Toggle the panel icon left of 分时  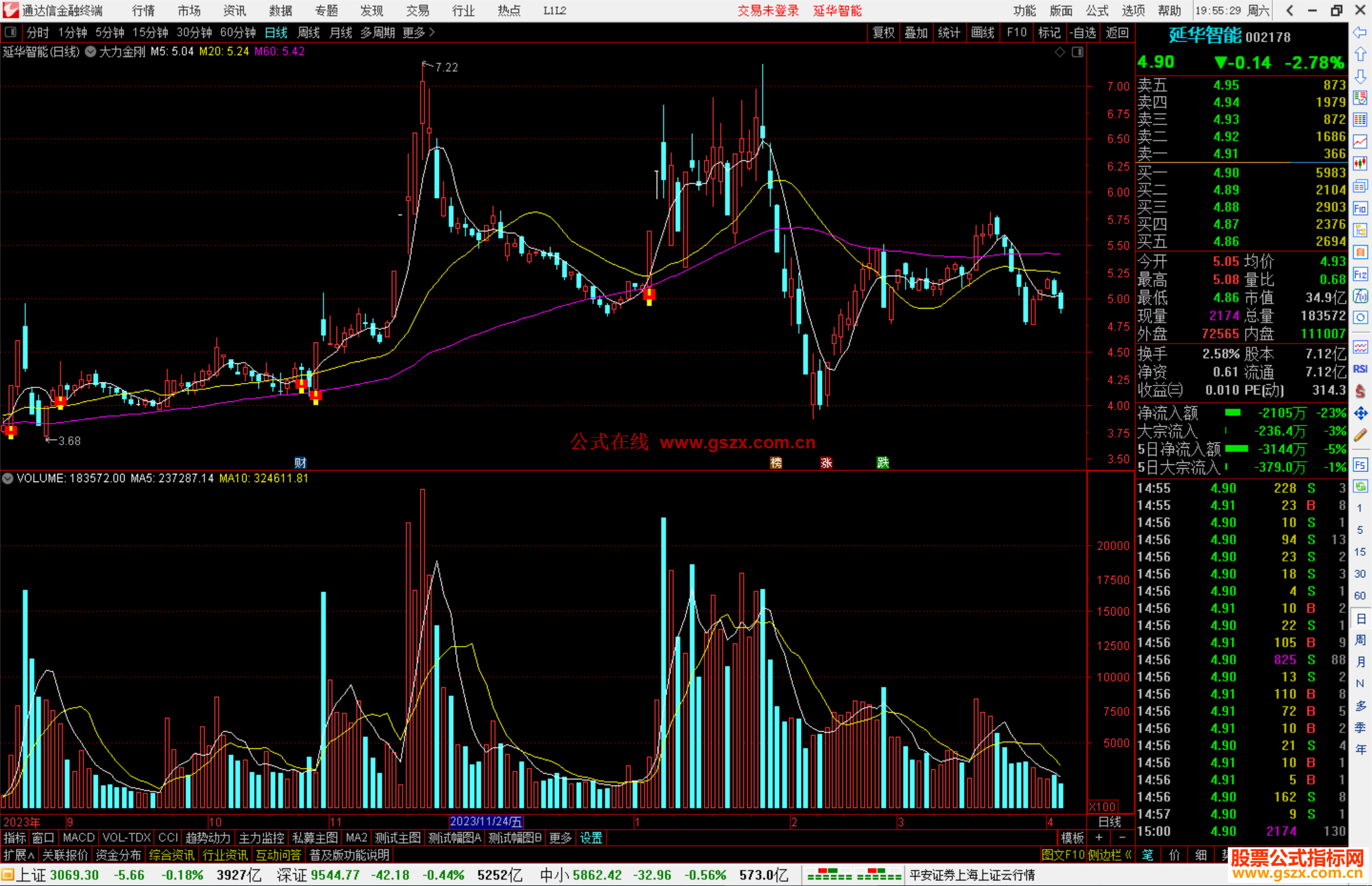(11, 32)
